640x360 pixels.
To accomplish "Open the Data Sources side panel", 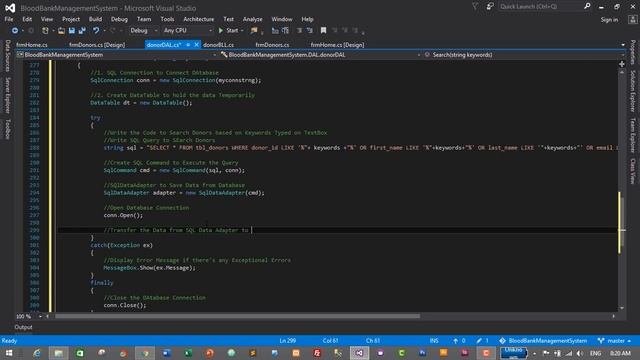I will tap(7, 56).
